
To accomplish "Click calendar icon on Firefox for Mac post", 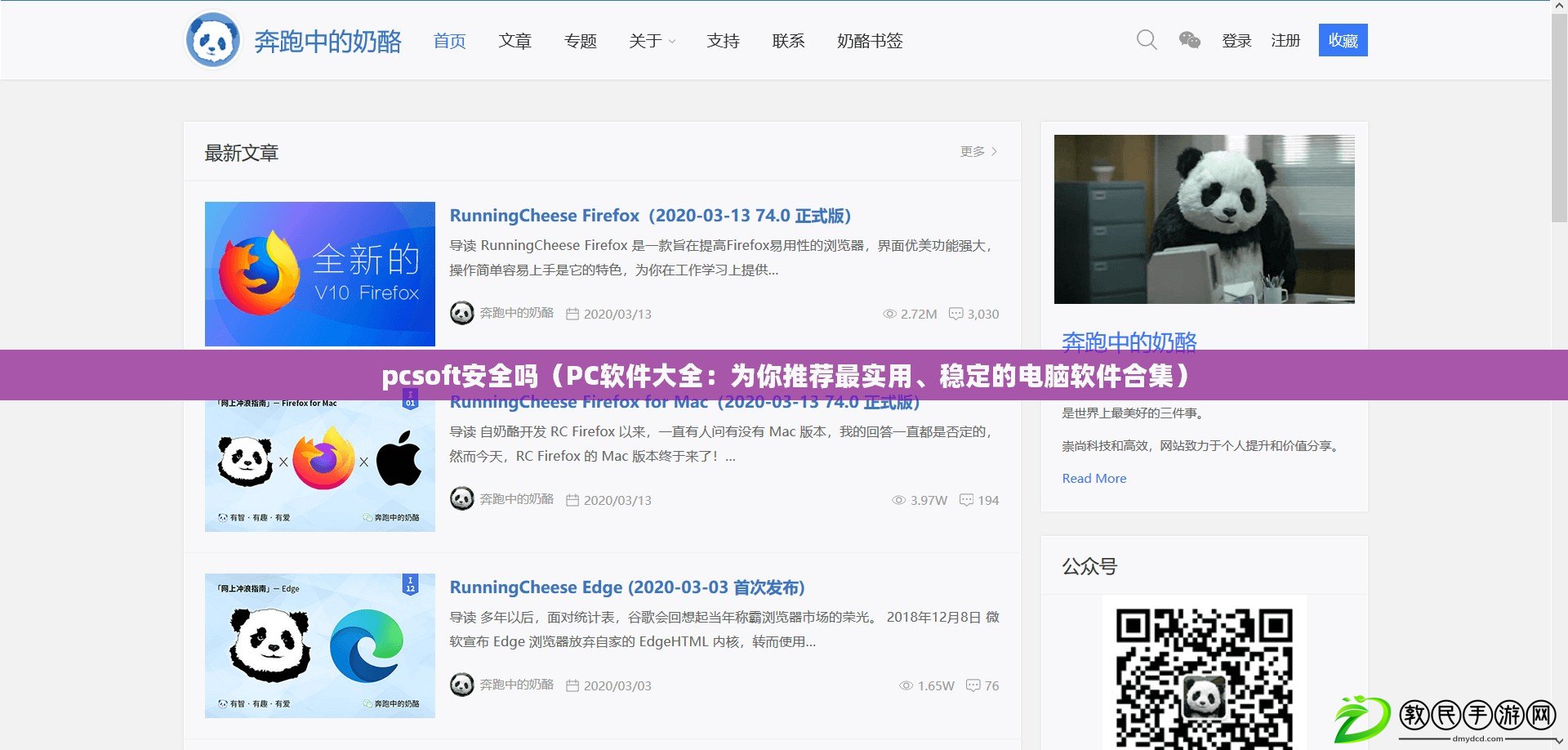I will pos(572,500).
